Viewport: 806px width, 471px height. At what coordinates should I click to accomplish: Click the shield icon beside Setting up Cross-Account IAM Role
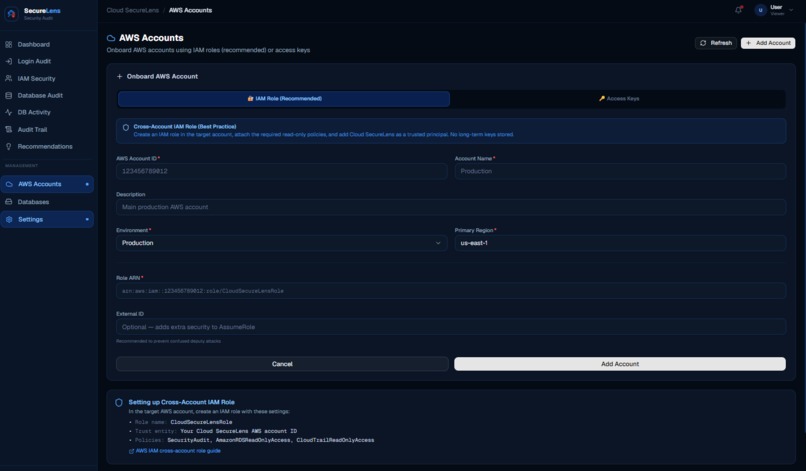(119, 403)
